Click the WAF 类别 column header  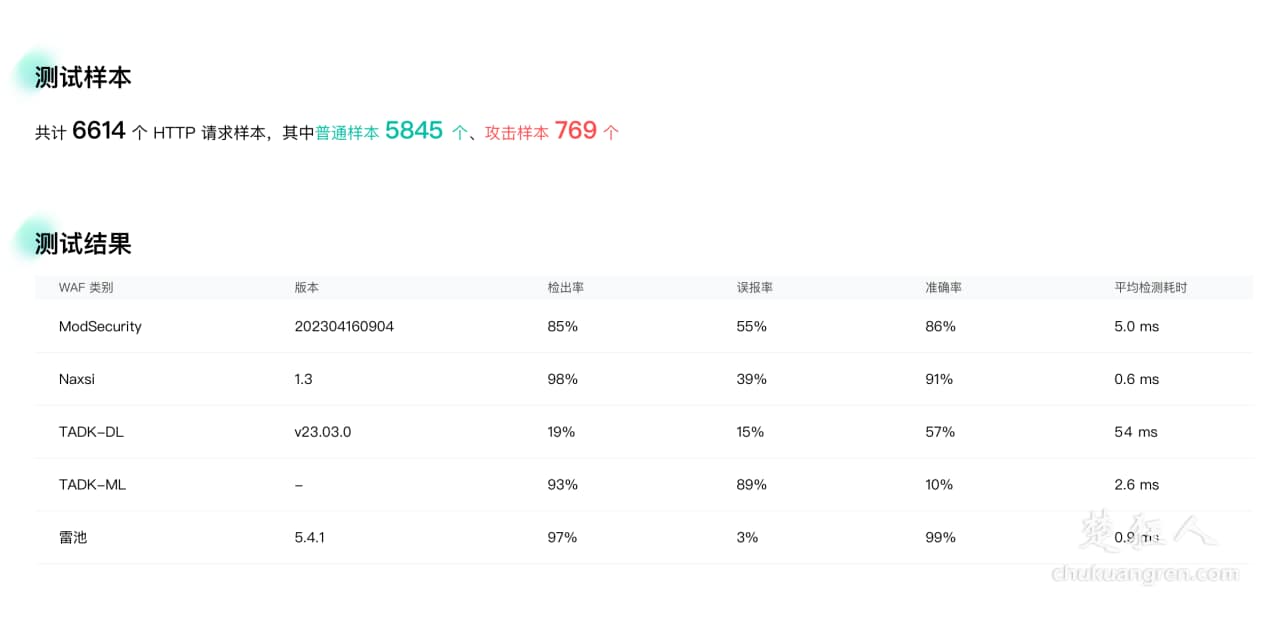pos(86,288)
